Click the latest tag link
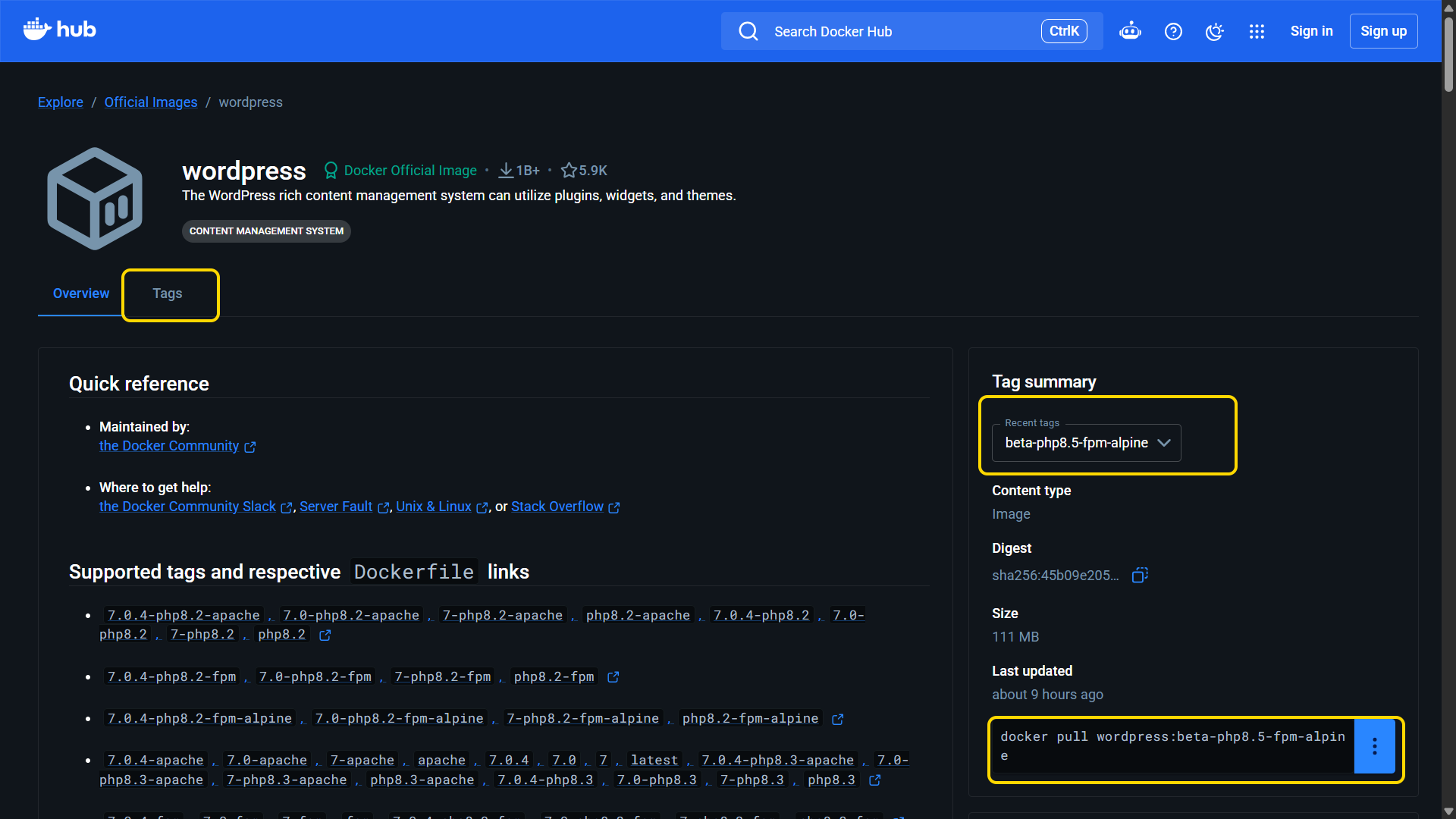 coord(654,760)
